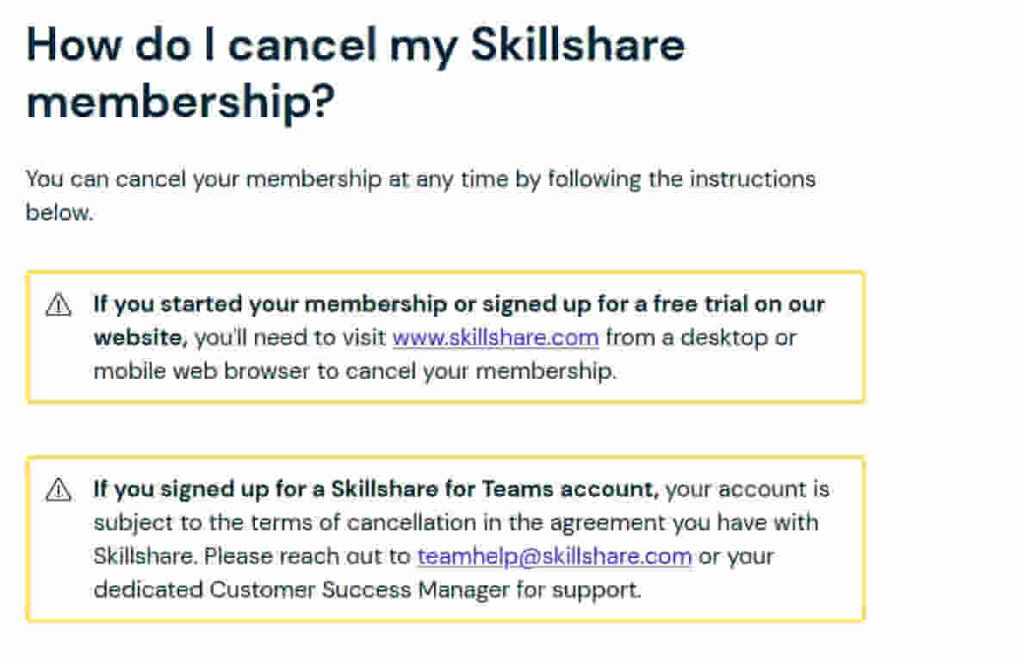Click bold word 'website,' in first notice
1024x662 pixels.
tap(140, 338)
